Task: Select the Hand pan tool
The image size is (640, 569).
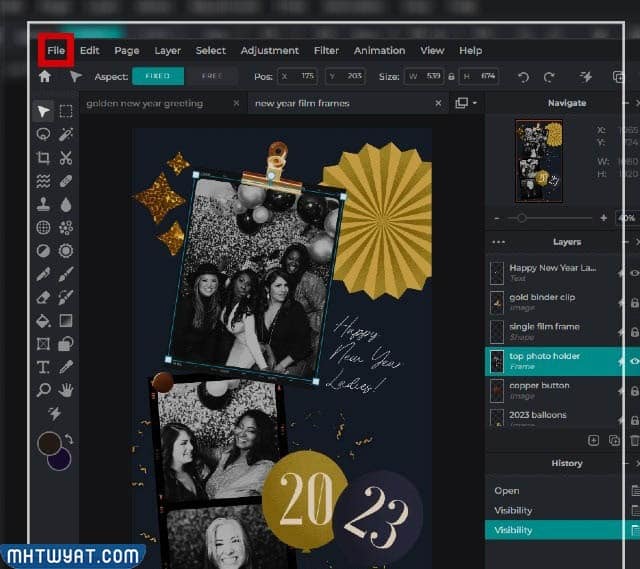Action: [x=66, y=390]
